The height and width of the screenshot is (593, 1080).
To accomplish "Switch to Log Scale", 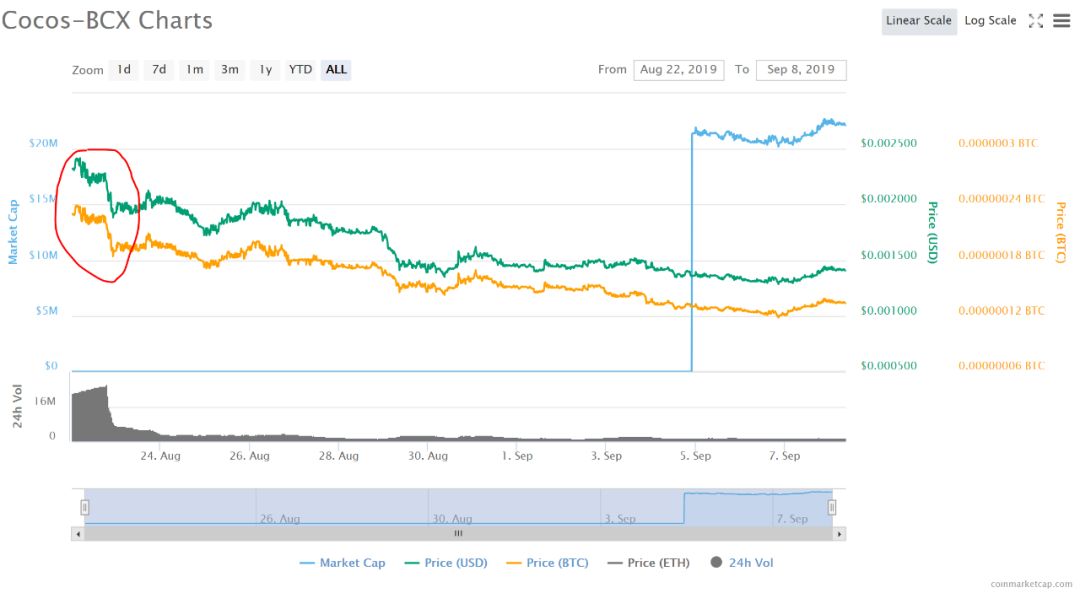I will pyautogui.click(x=990, y=21).
